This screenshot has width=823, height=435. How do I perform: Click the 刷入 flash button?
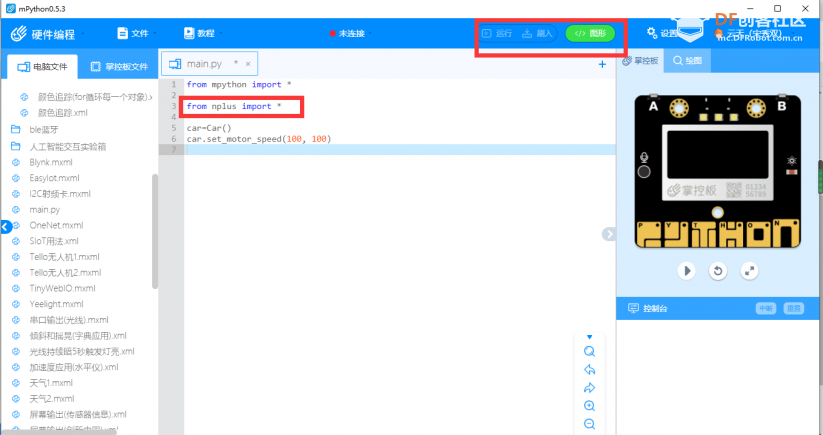pos(537,34)
